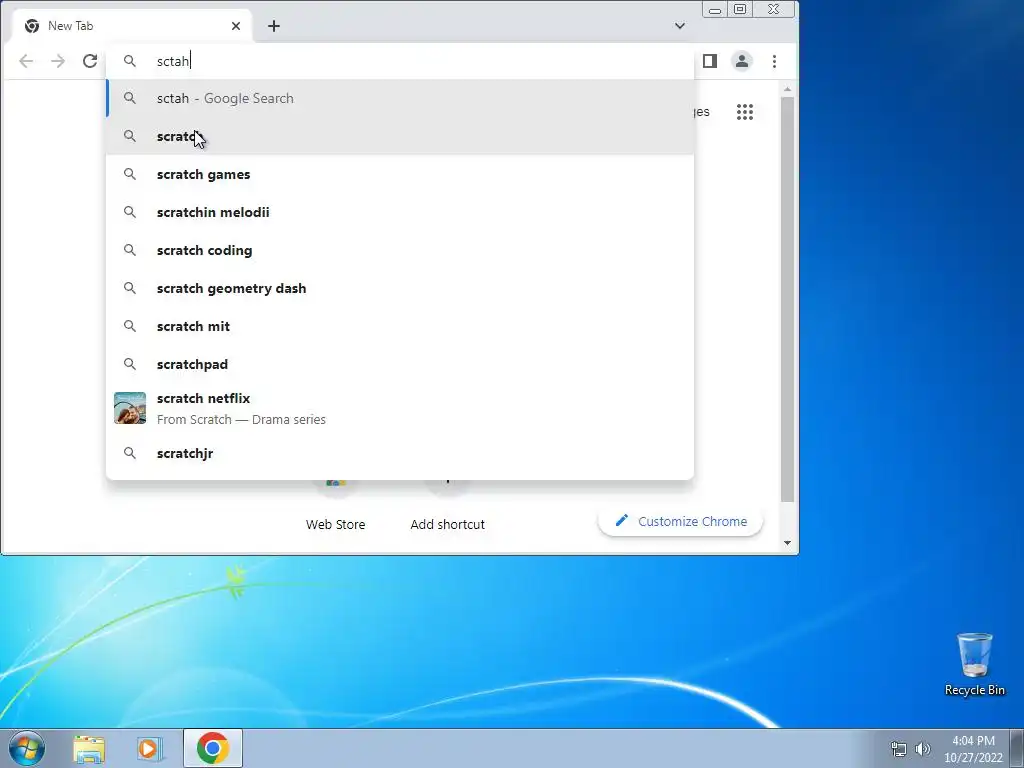
Task: Select the 'scratchpad' suggestion
Action: [x=400, y=364]
